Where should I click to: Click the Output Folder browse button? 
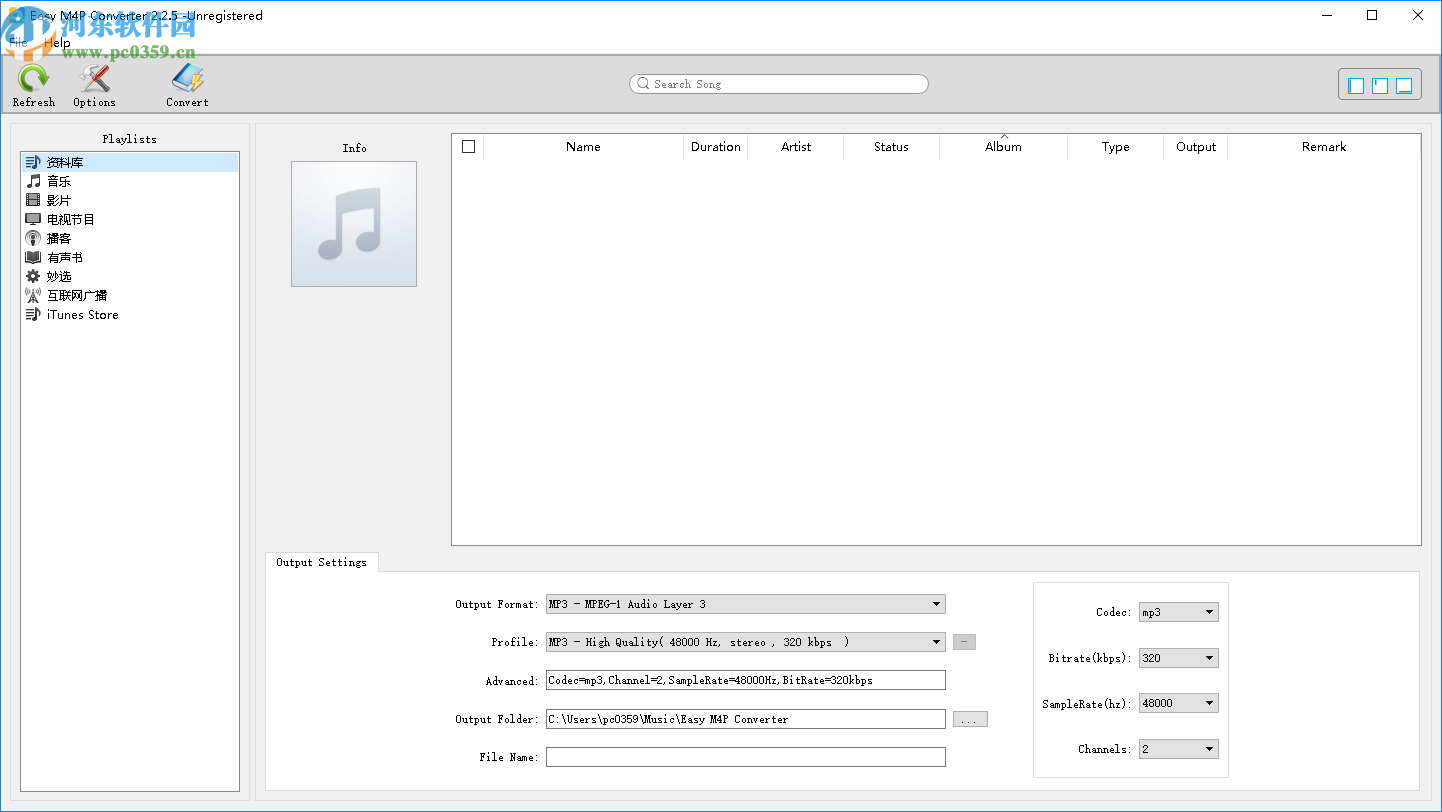[x=969, y=719]
